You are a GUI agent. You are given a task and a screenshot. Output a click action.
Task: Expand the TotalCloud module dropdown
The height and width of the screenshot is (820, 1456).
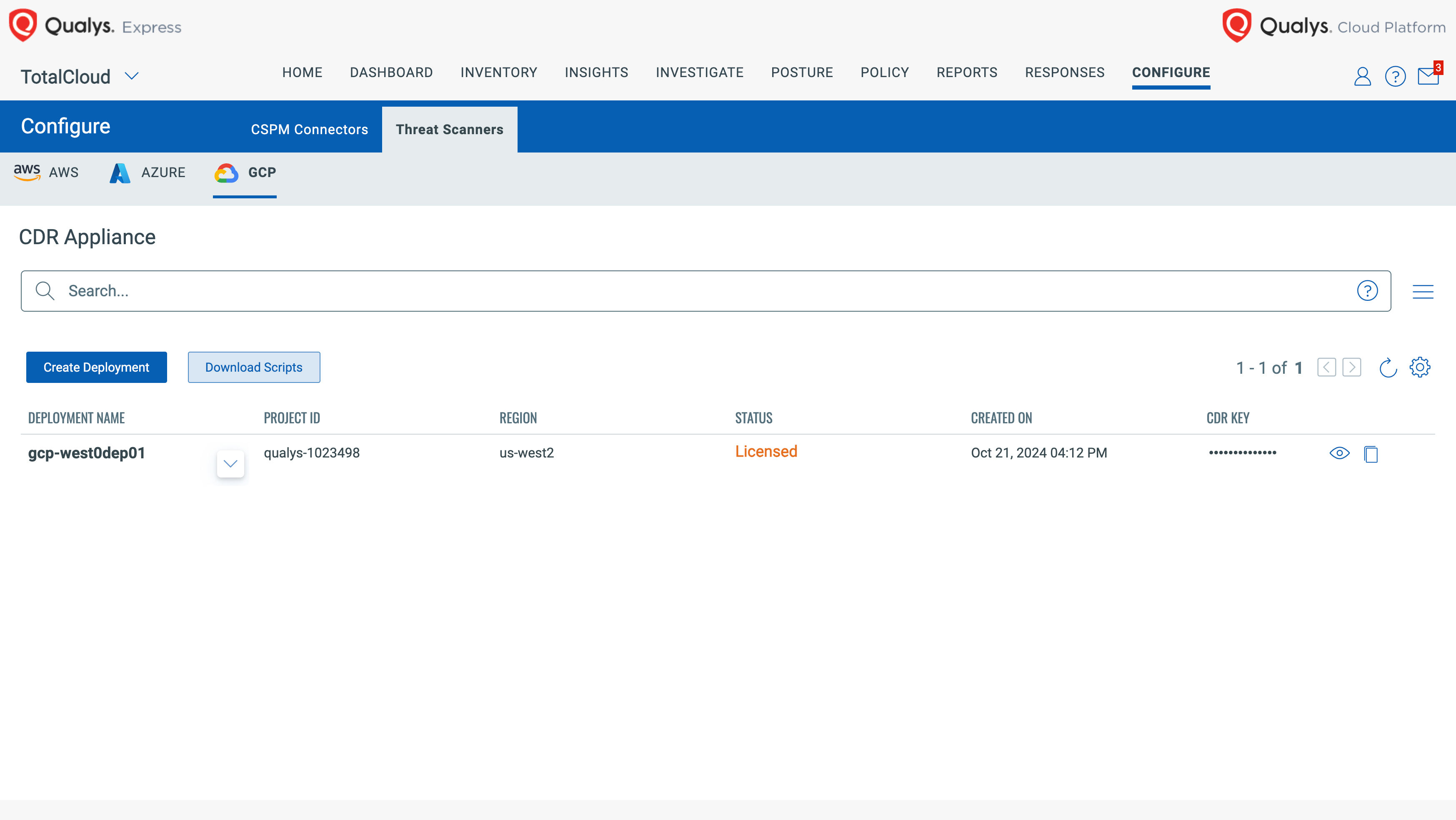click(x=132, y=76)
